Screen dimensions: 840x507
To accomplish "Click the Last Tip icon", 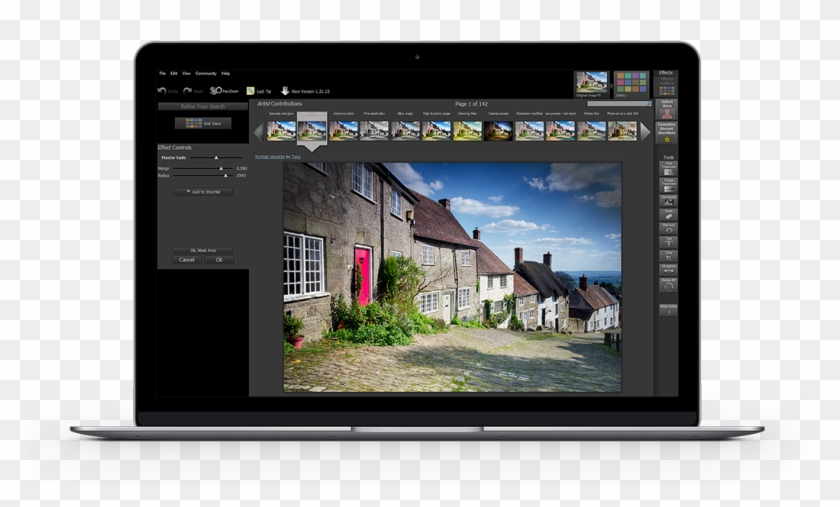I will pyautogui.click(x=250, y=91).
